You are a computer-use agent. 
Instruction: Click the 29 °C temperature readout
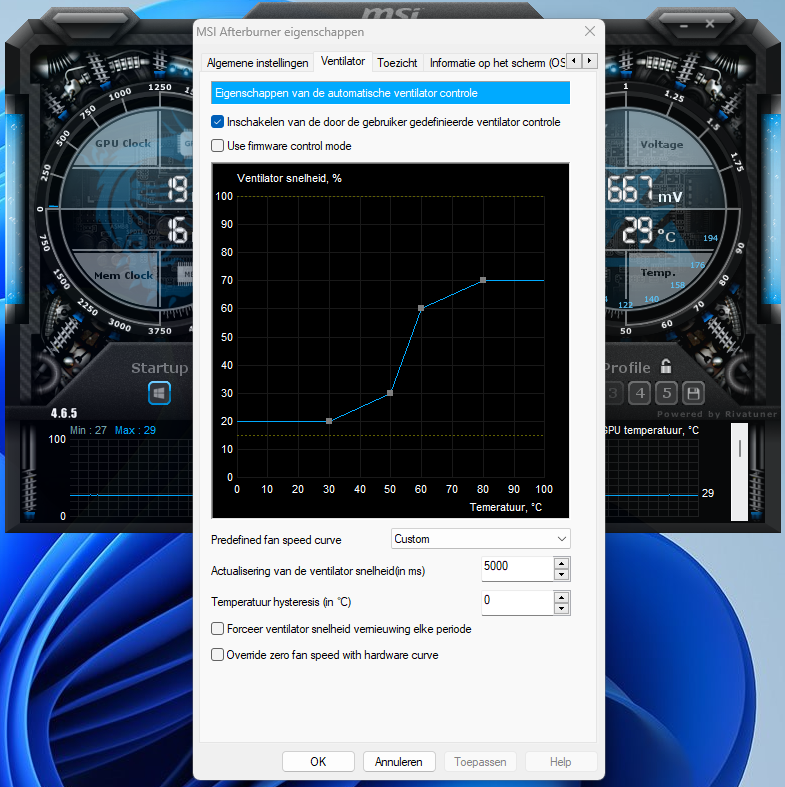point(649,231)
